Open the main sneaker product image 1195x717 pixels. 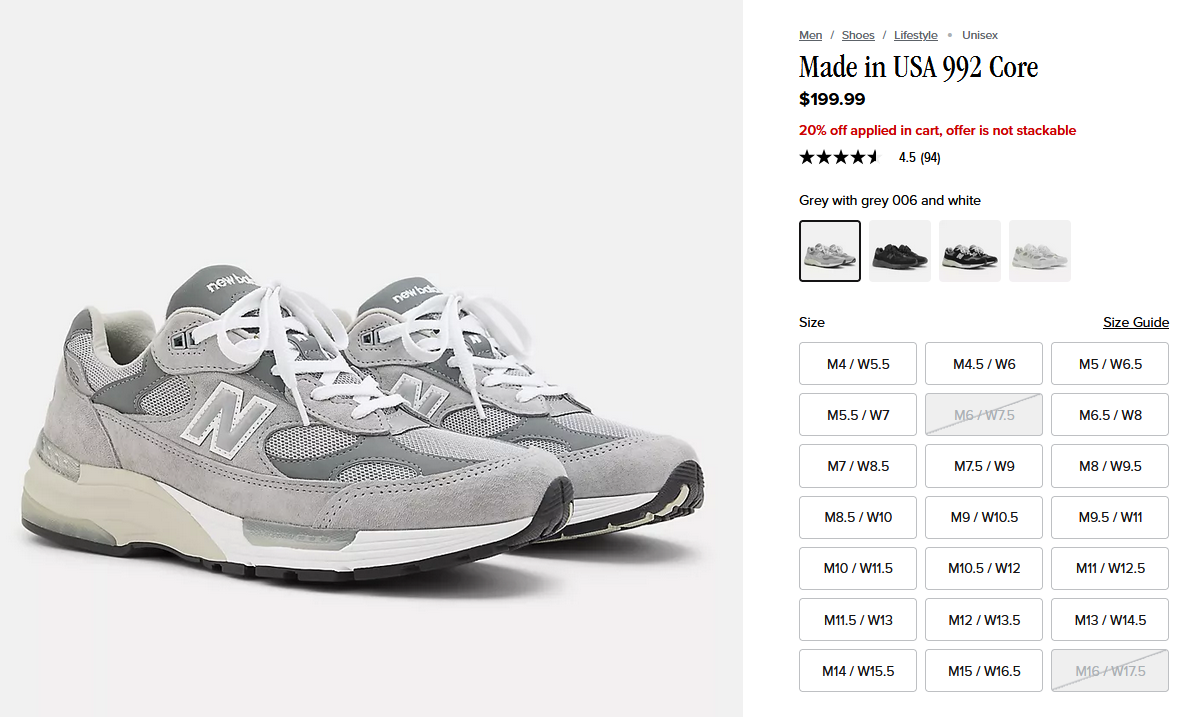(x=371, y=358)
